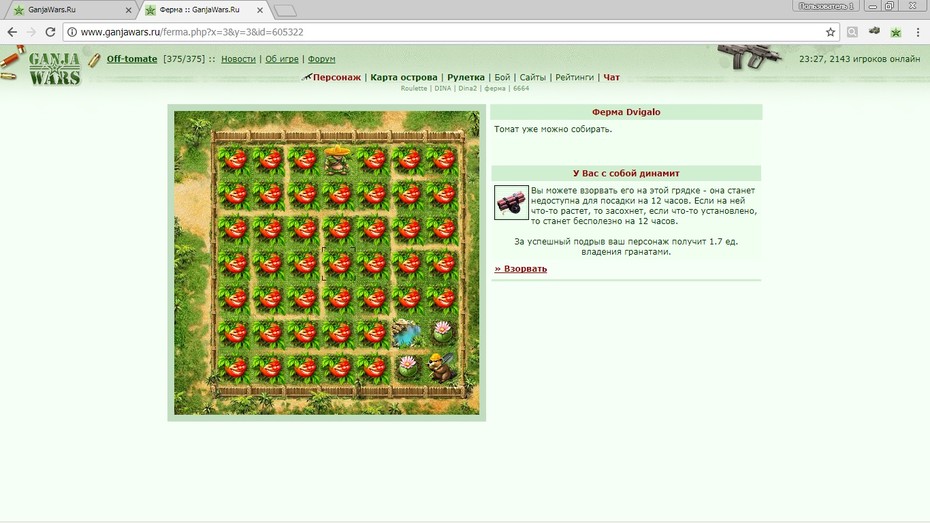Close the Ферма :: GanjaWars.Ru tab

pyautogui.click(x=260, y=10)
